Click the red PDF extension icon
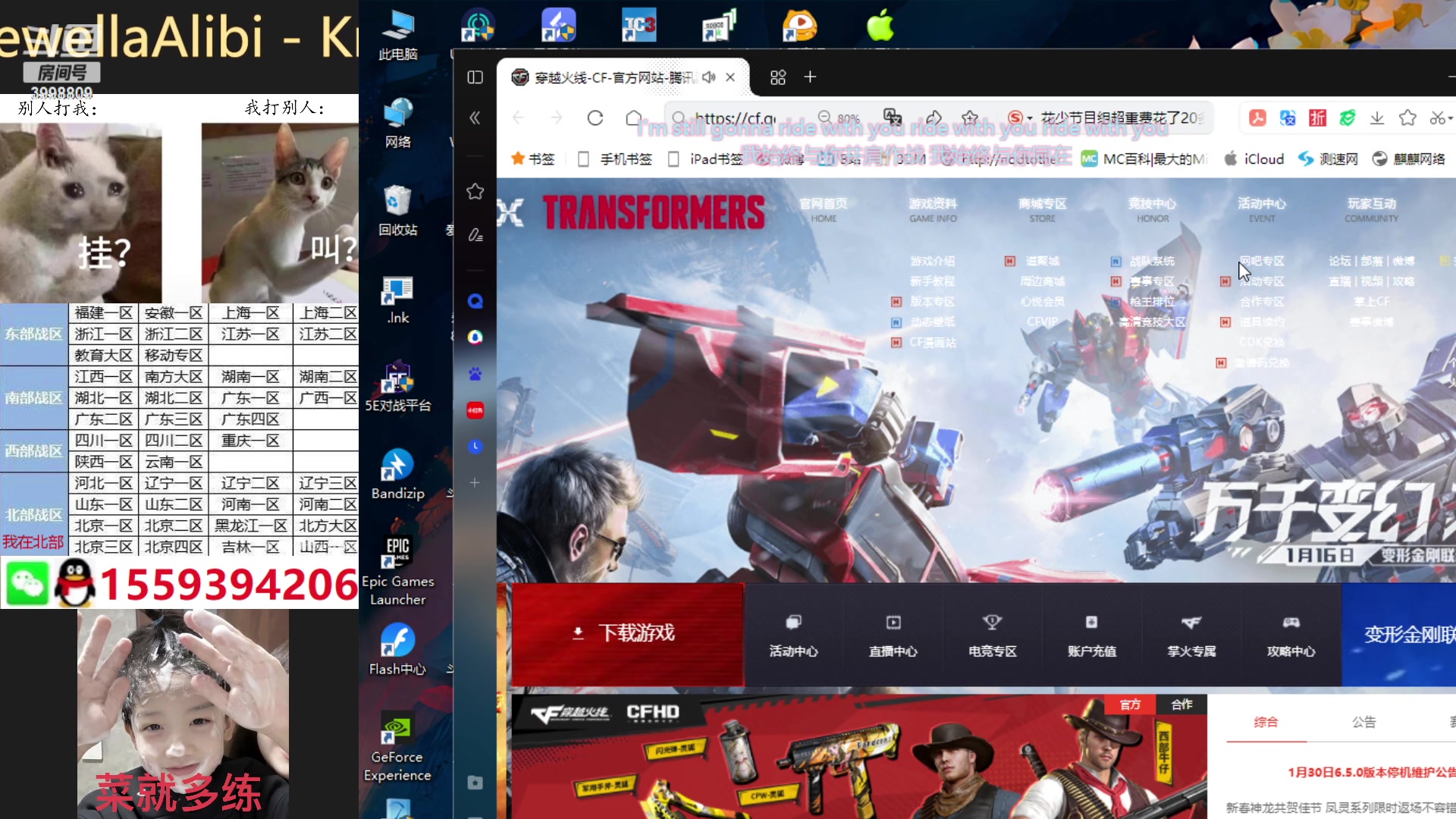1456x819 pixels. [1257, 118]
